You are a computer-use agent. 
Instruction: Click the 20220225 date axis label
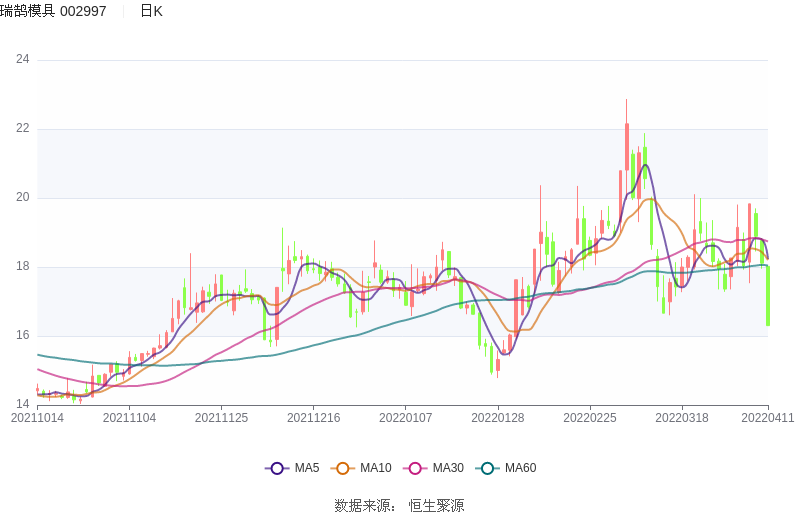coord(590,418)
